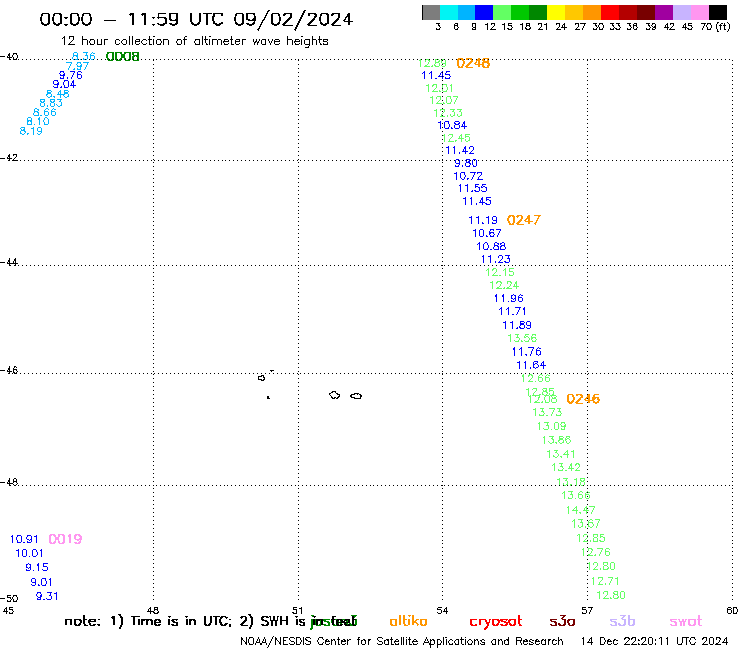Select the wave height value 11.64
This screenshot has width=740, height=650.
tap(531, 365)
